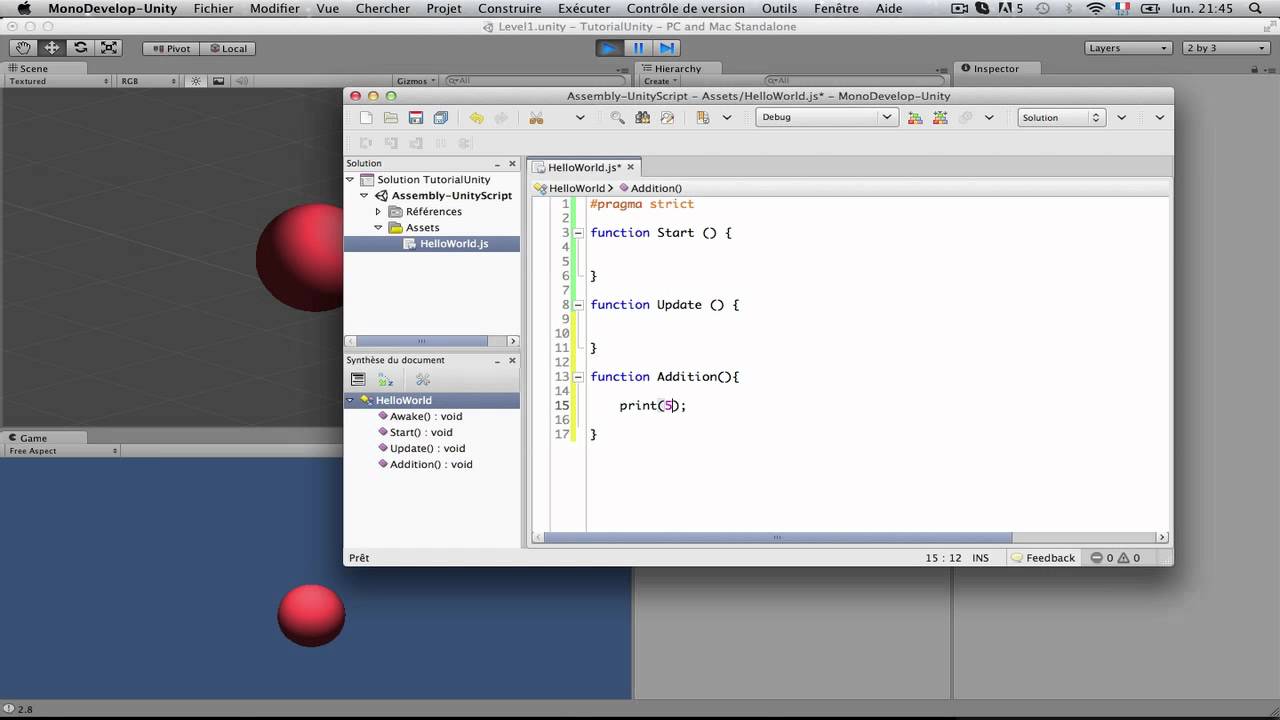Save the current file with the disk icon
This screenshot has width=1280, height=720.
[x=416, y=118]
